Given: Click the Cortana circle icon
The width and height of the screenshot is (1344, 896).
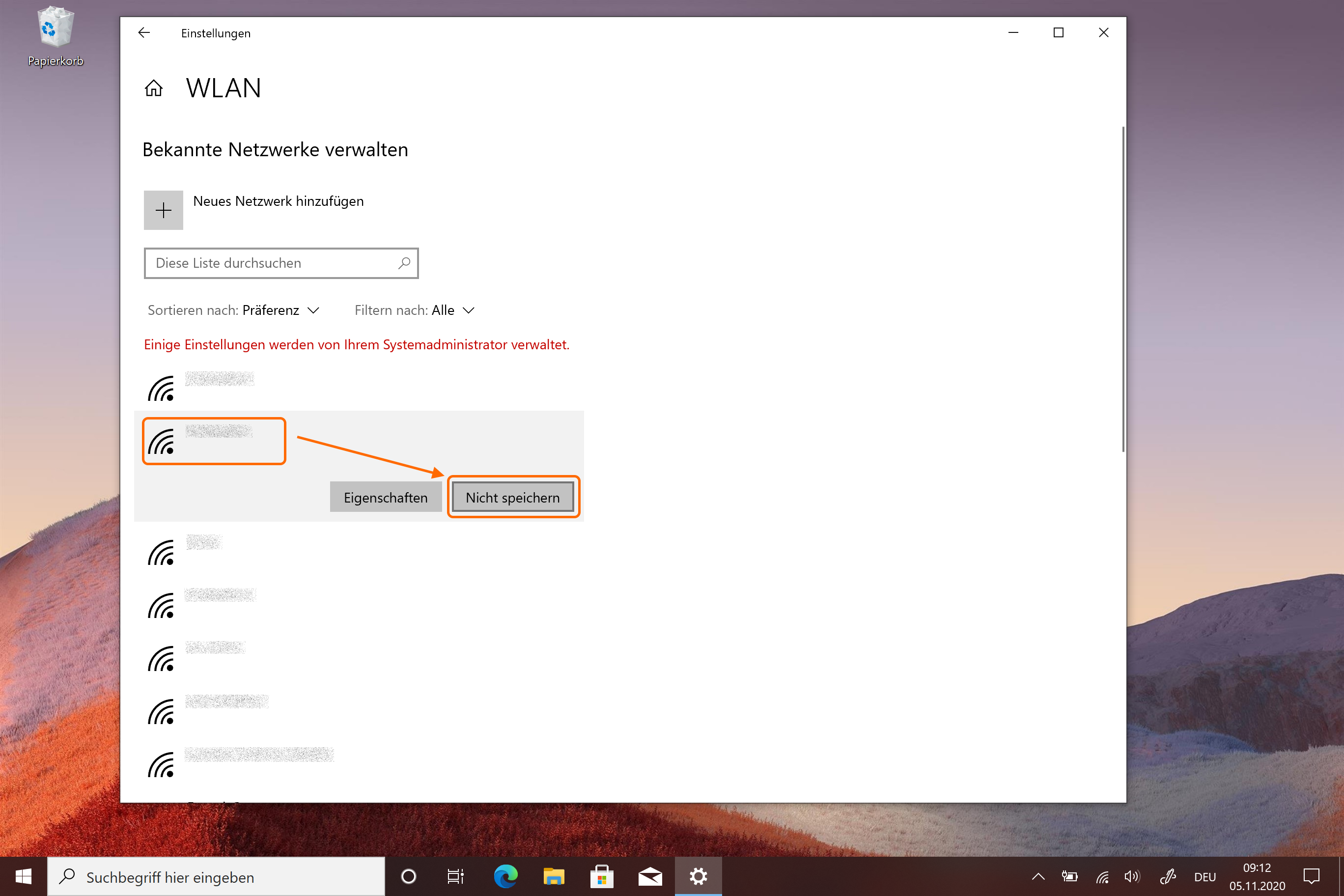Looking at the screenshot, I should coord(409,876).
